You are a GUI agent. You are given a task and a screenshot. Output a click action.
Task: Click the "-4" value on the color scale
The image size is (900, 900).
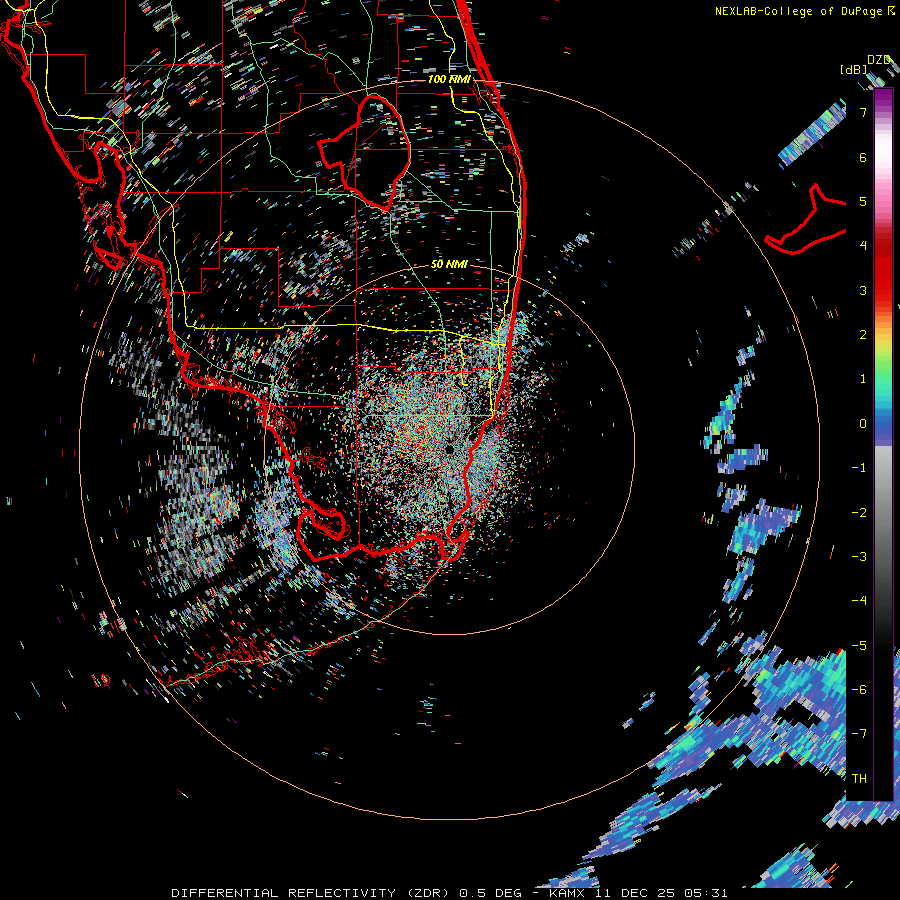coord(859,600)
